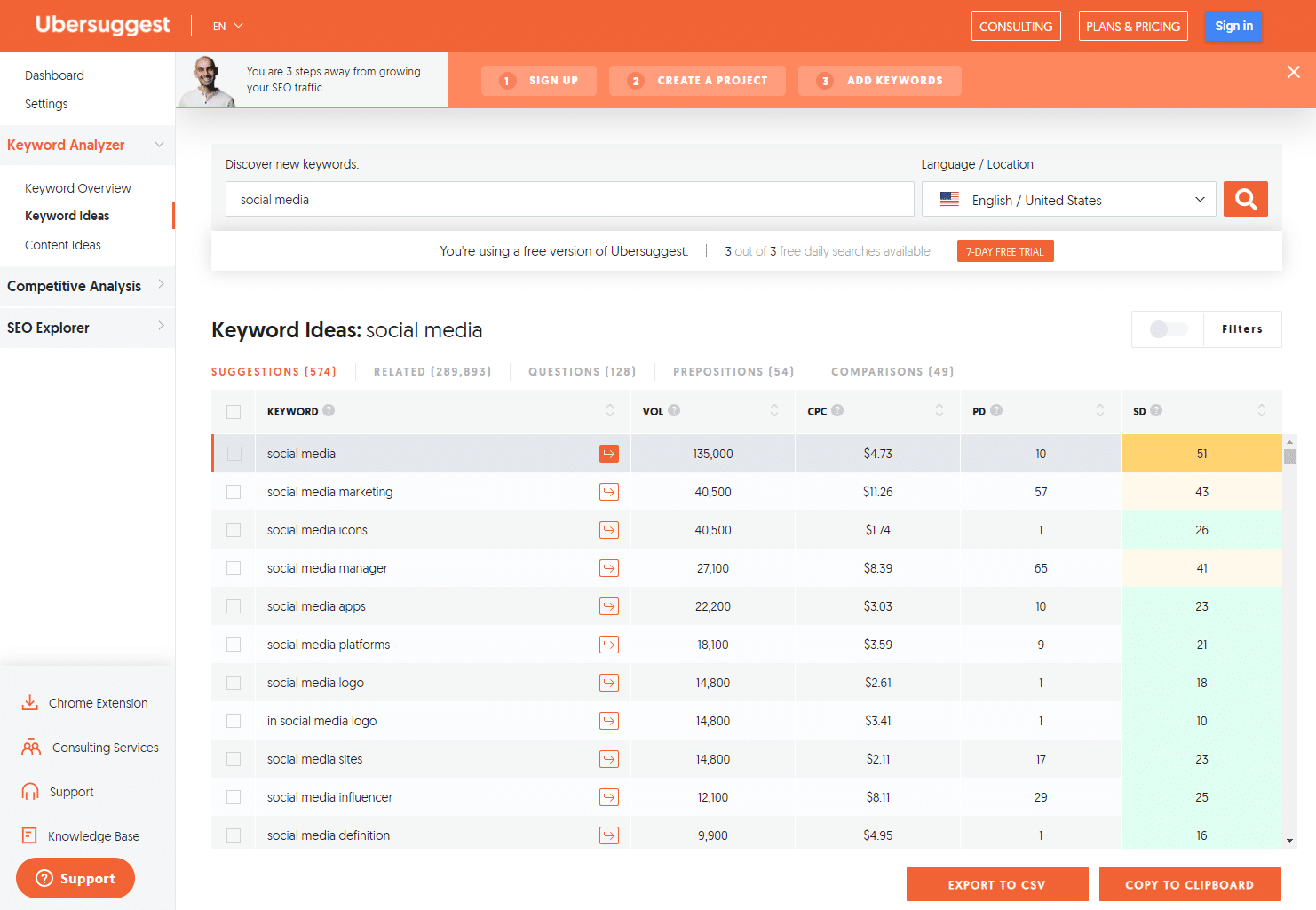Image resolution: width=1316 pixels, height=910 pixels.
Task: Check the box for social media platforms
Action: [x=234, y=645]
